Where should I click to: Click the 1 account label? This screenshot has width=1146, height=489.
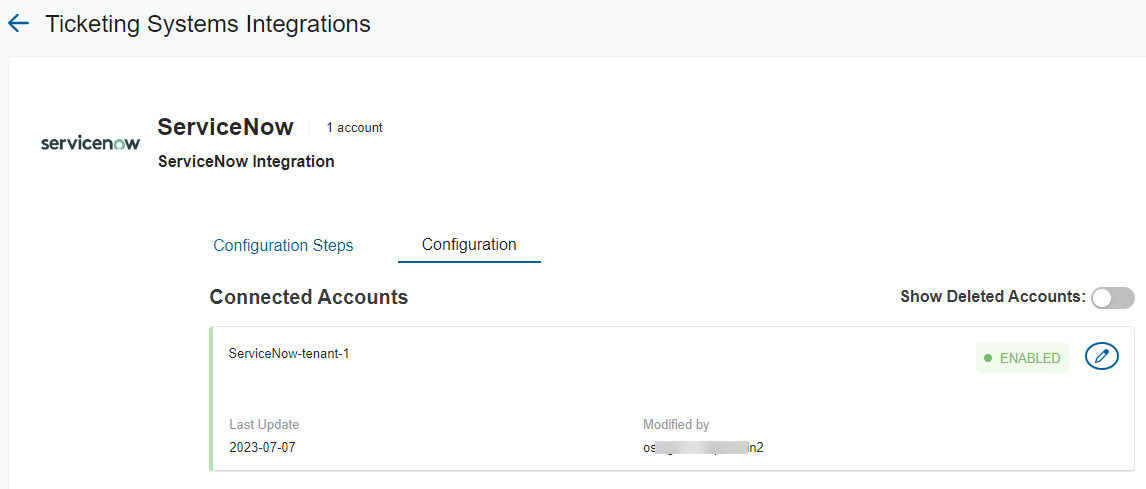(x=354, y=128)
